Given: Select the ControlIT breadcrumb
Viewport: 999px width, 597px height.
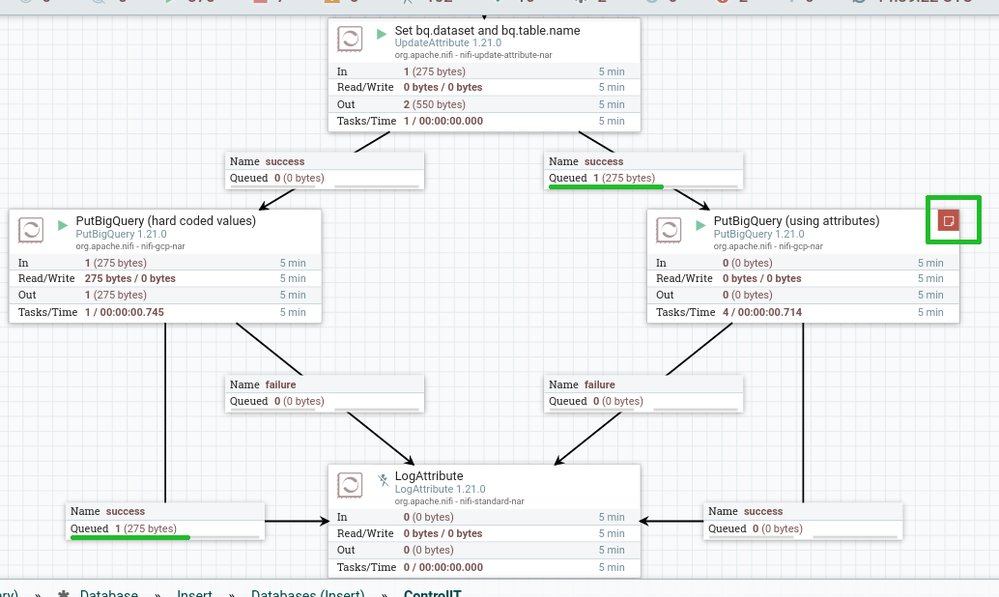Looking at the screenshot, I should pyautogui.click(x=433, y=593).
